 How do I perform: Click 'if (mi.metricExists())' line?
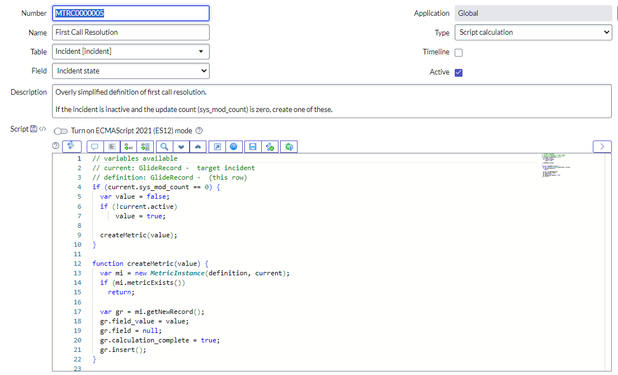click(x=142, y=282)
